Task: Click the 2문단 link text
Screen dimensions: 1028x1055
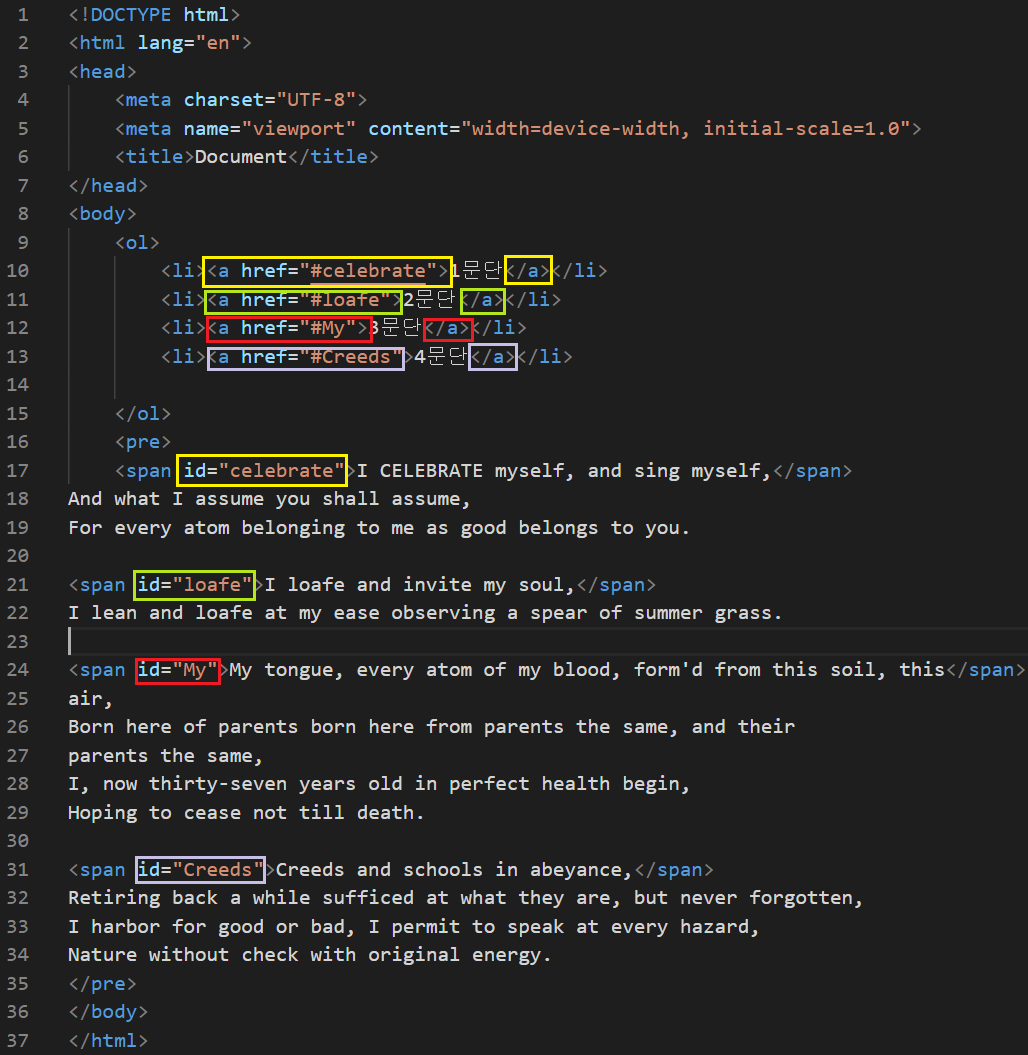Action: coord(429,299)
